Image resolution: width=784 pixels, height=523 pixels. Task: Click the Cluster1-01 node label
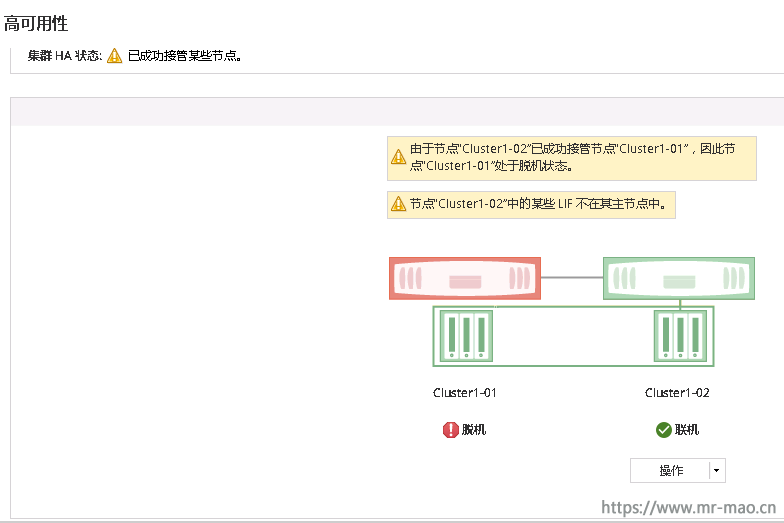464,393
